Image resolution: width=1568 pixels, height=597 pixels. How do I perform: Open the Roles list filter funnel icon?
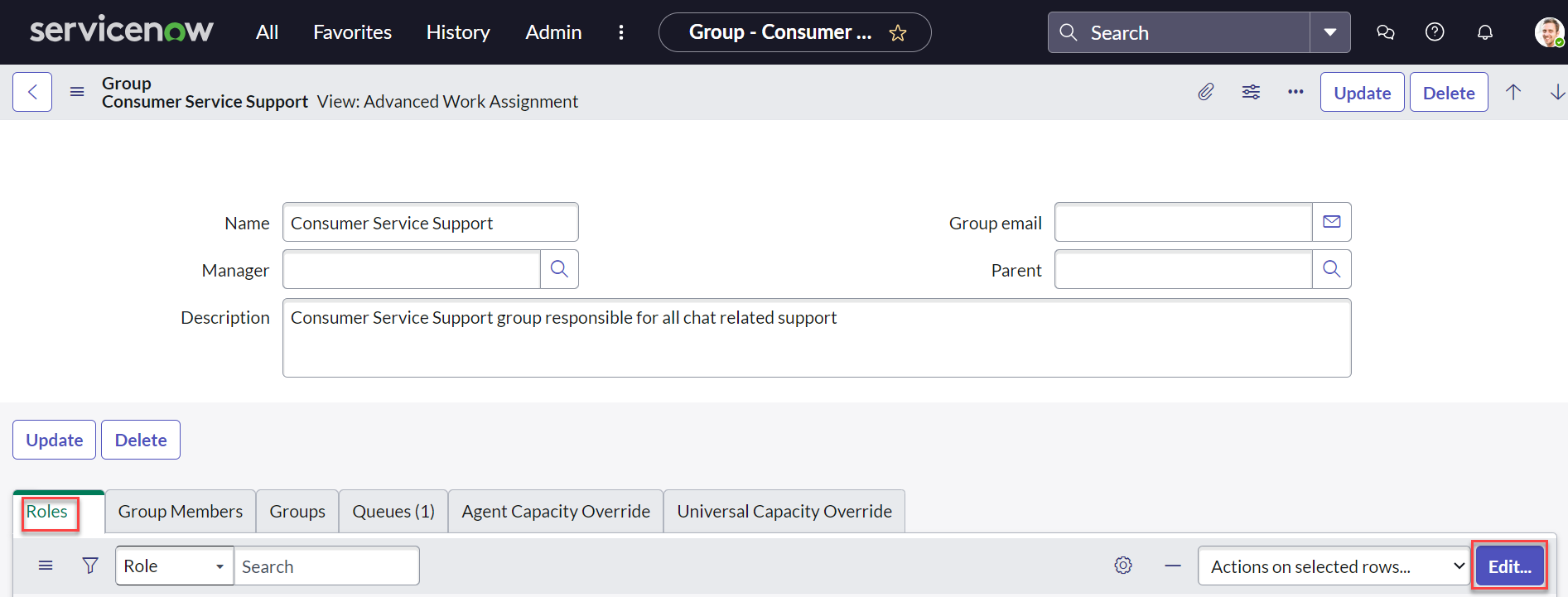click(x=90, y=566)
